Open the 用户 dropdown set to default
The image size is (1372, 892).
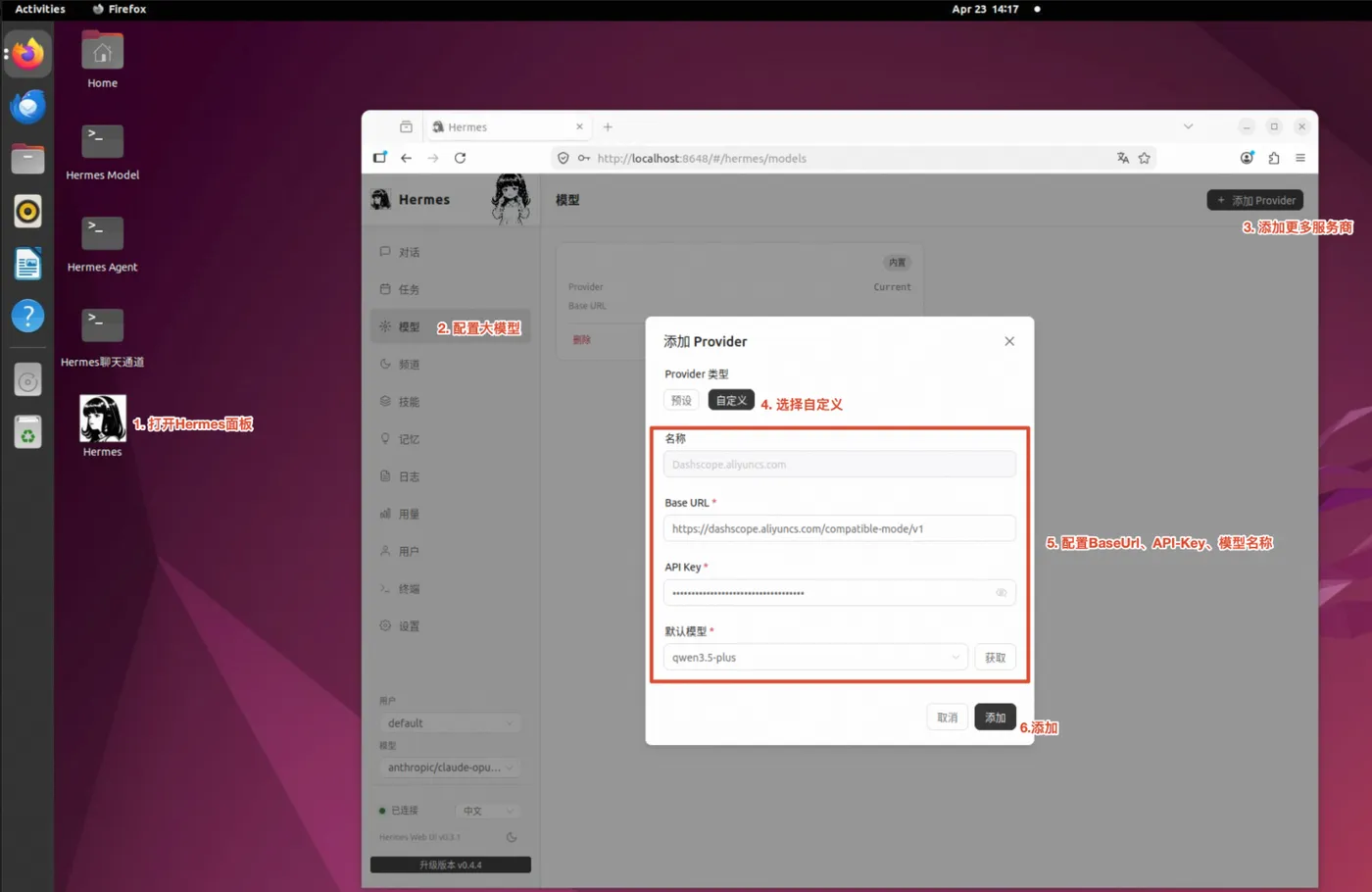coord(450,723)
